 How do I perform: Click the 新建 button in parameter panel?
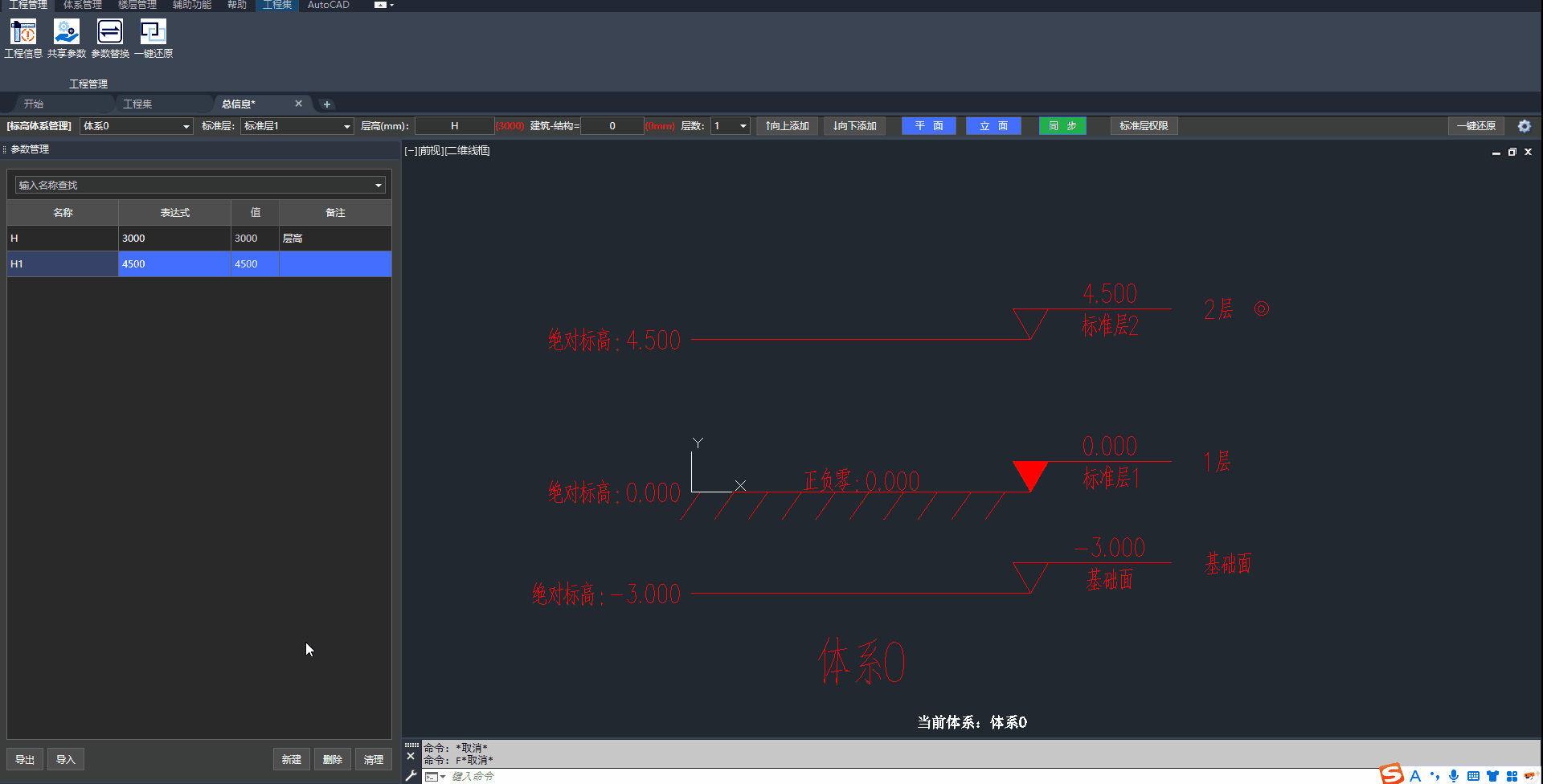(x=291, y=759)
